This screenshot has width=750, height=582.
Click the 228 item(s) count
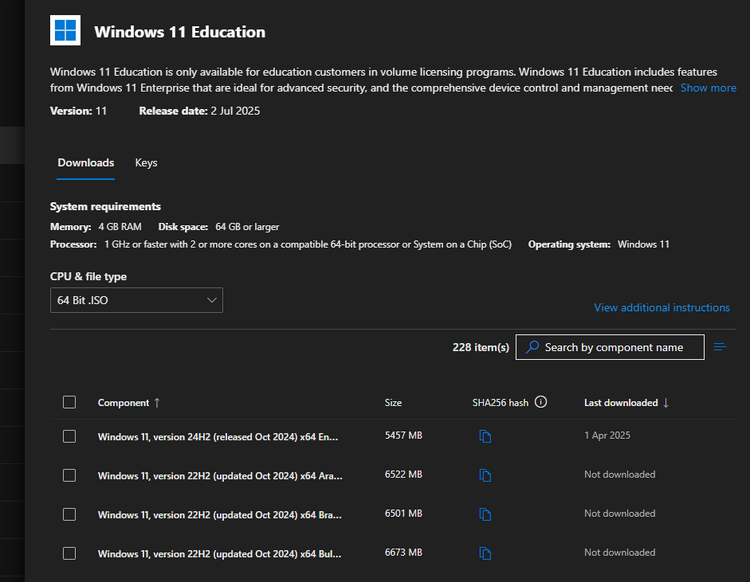click(x=481, y=347)
